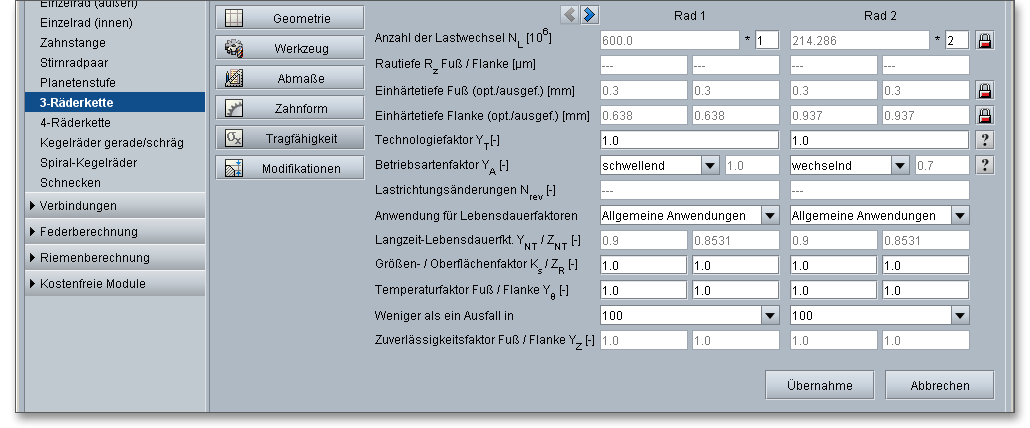Toggle the lock for Einhärtetiefe Flanke
This screenshot has width=1030, height=428.
click(x=985, y=115)
